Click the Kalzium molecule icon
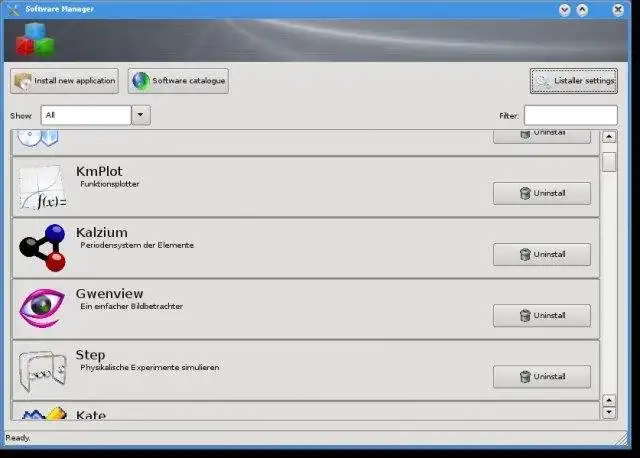Image resolution: width=640 pixels, height=458 pixels. [42, 248]
